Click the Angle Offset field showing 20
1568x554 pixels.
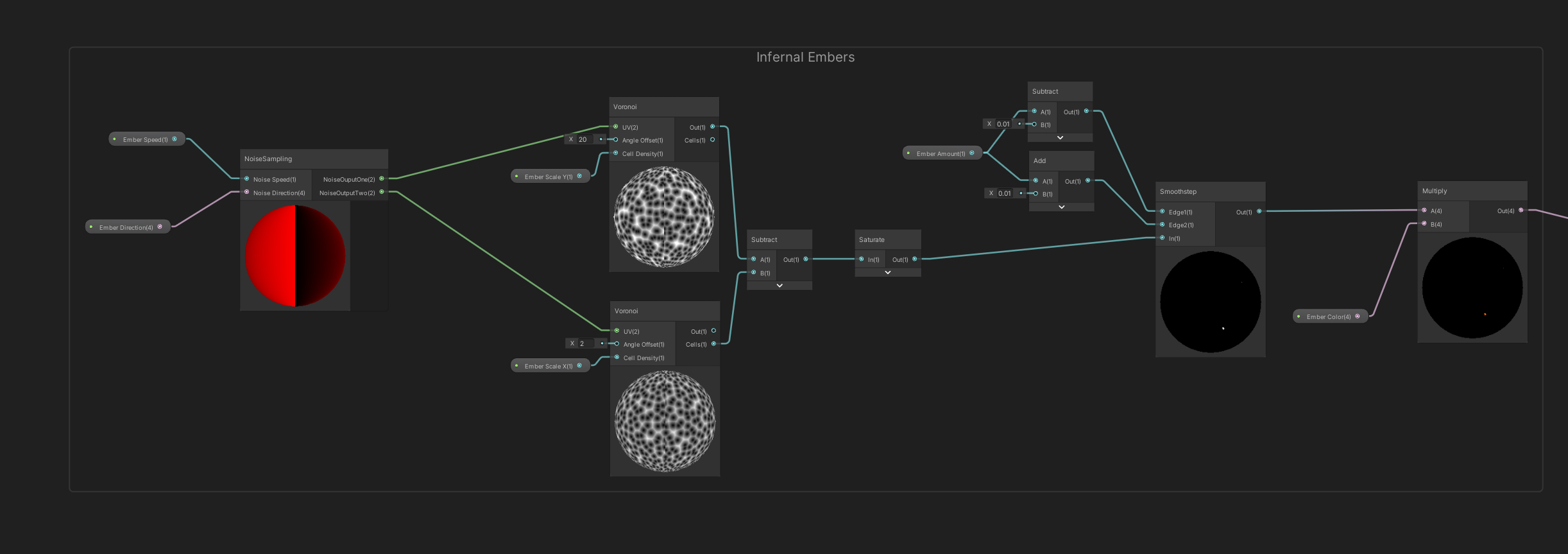coord(586,139)
